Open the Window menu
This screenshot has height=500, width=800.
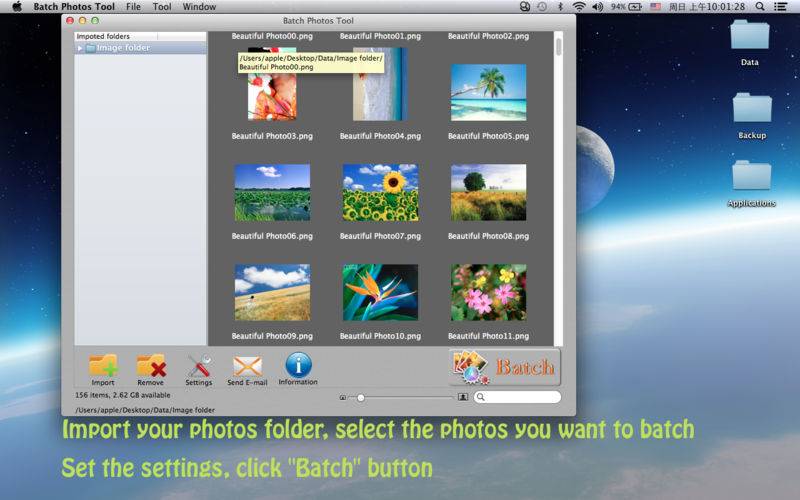click(199, 7)
